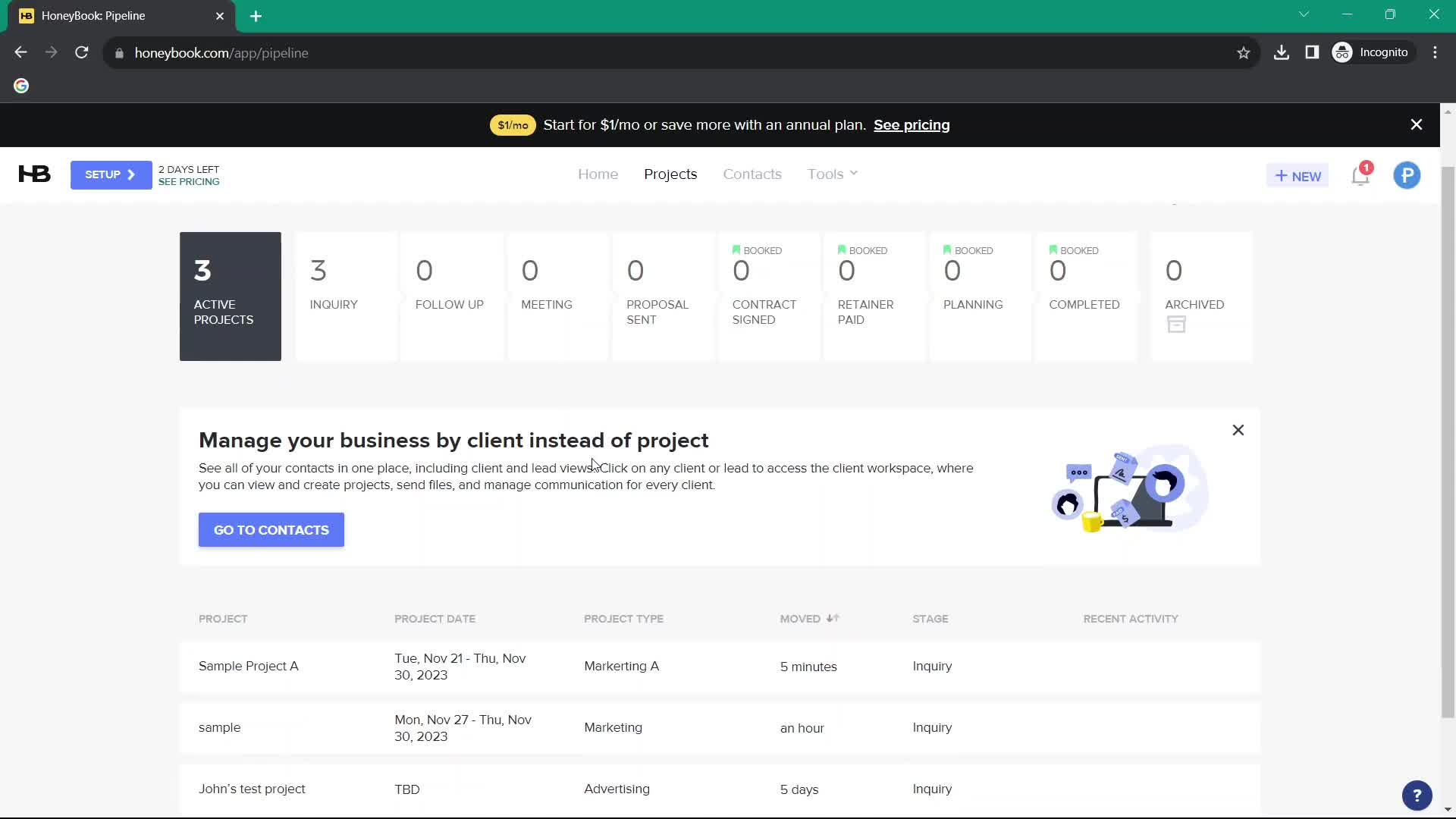1456x819 pixels.
Task: Dismiss the manage business banner
Action: point(1238,430)
